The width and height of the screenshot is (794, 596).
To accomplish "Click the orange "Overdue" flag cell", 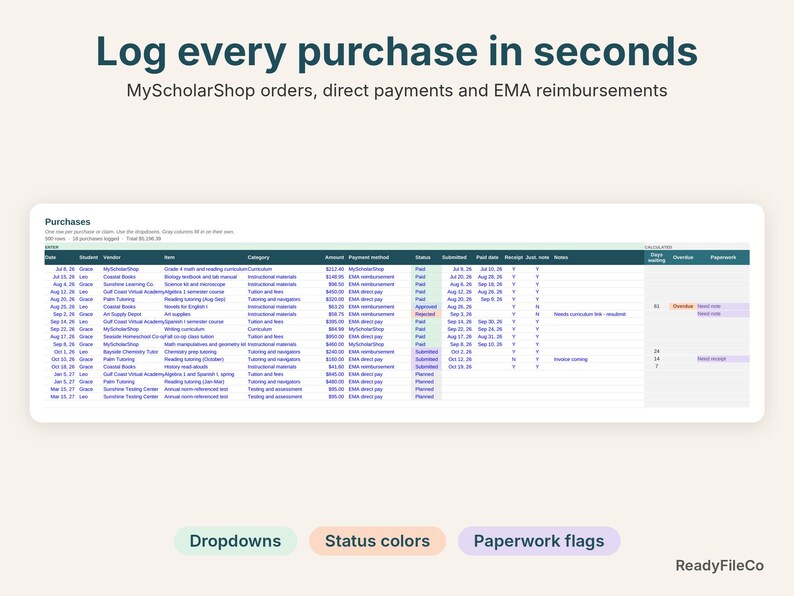I will coord(683,306).
